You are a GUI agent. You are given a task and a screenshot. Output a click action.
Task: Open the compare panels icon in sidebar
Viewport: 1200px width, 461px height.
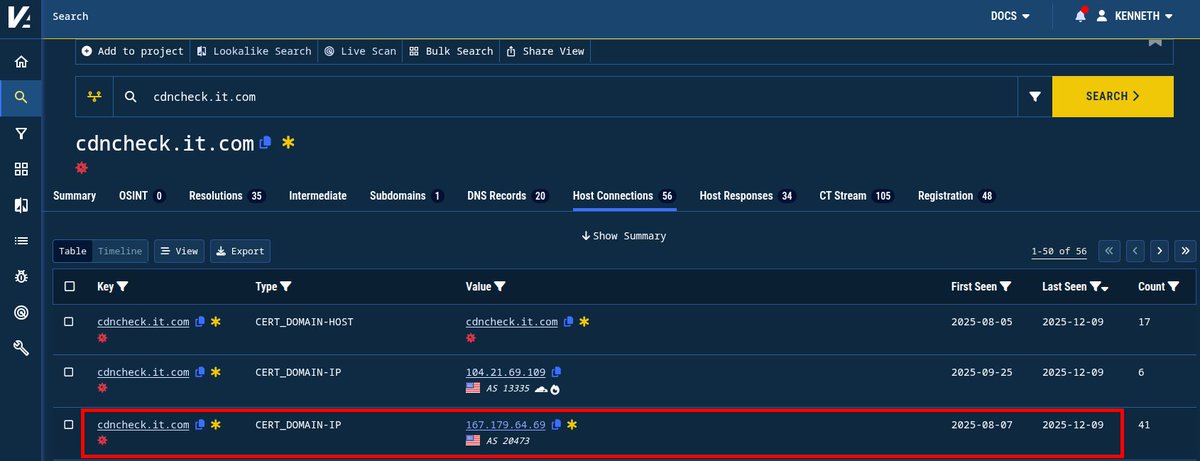21,205
